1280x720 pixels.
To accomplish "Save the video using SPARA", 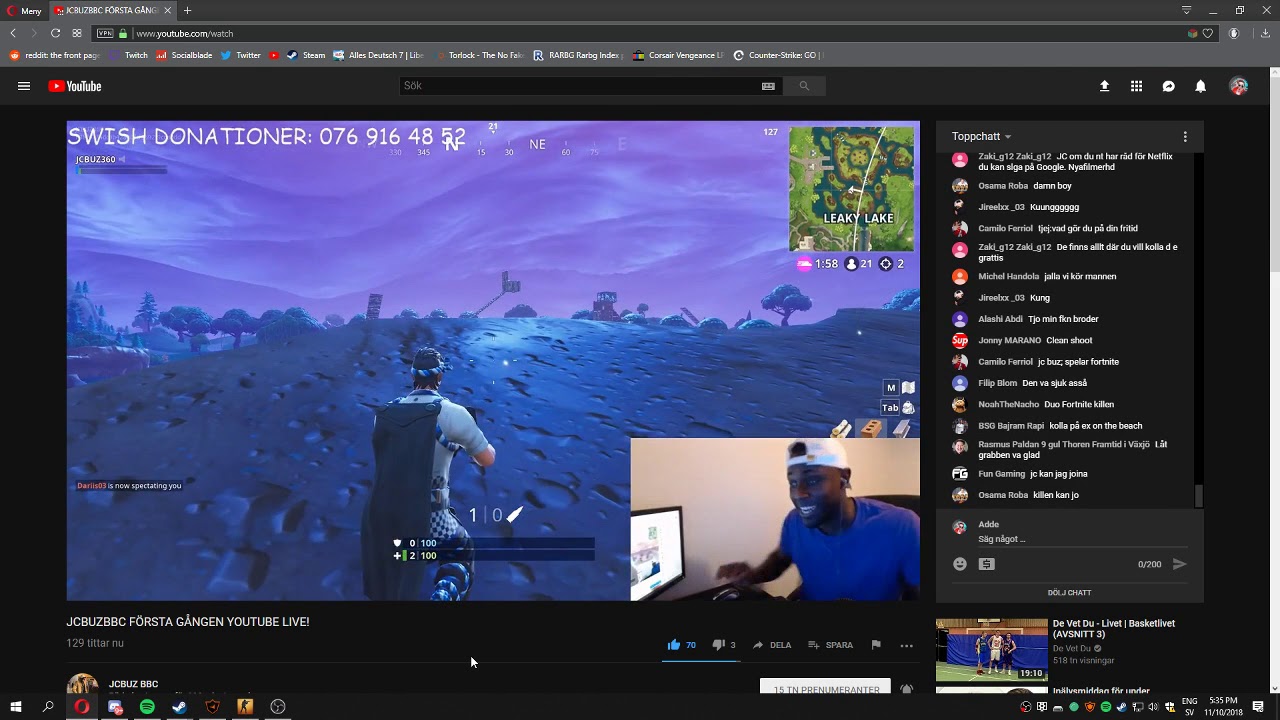I will pyautogui.click(x=830, y=645).
